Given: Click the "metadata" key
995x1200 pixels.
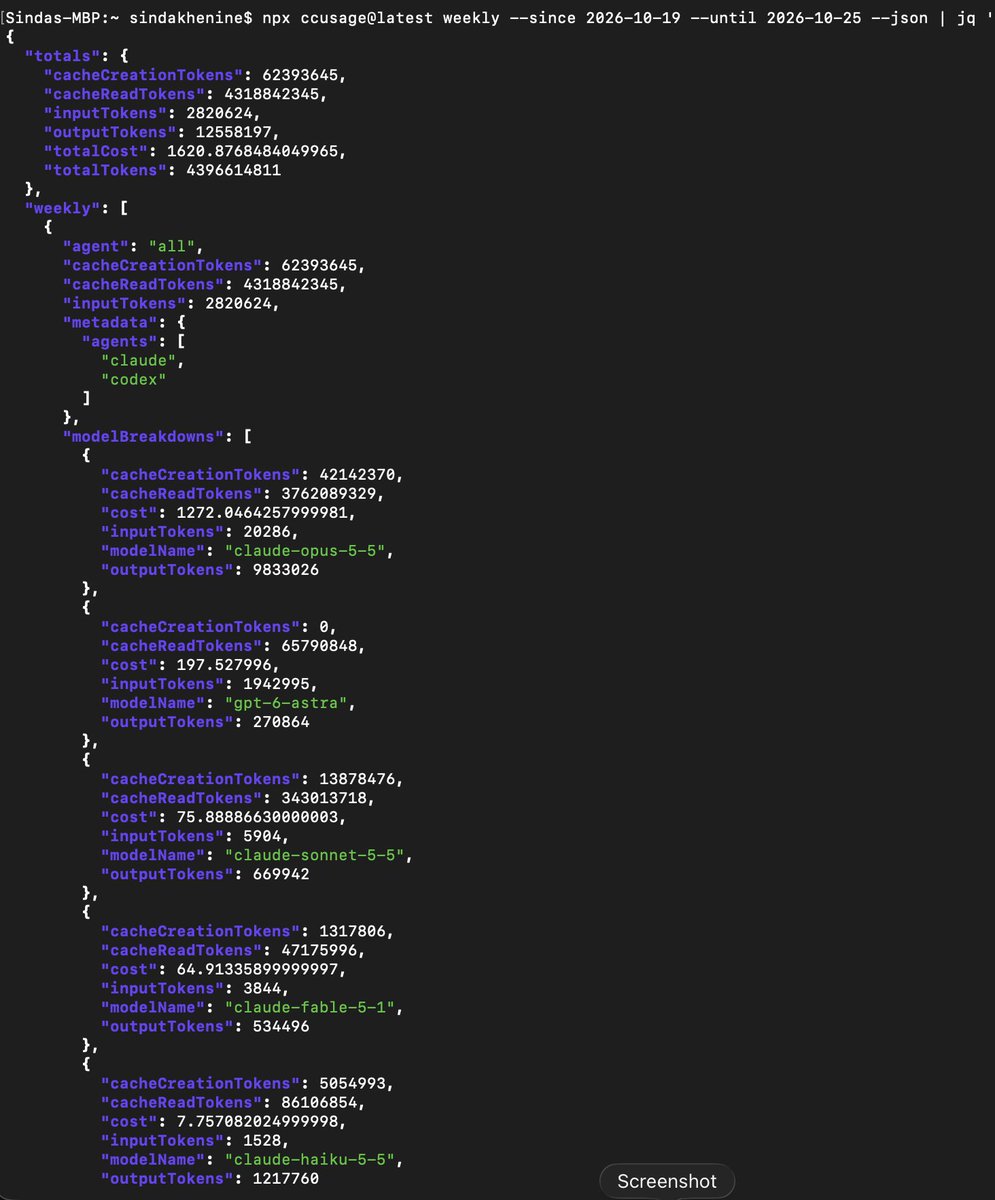Looking at the screenshot, I should coord(108,322).
